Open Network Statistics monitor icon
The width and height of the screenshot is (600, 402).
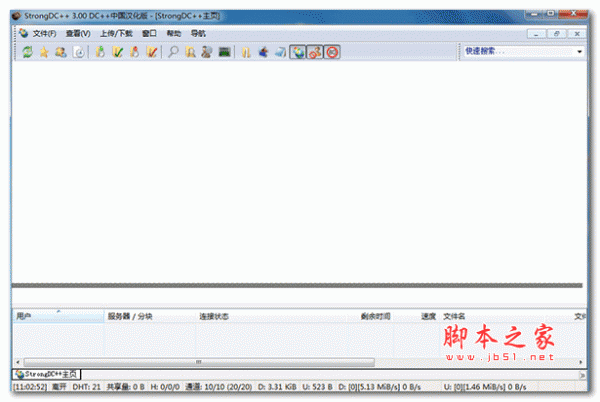(x=224, y=52)
